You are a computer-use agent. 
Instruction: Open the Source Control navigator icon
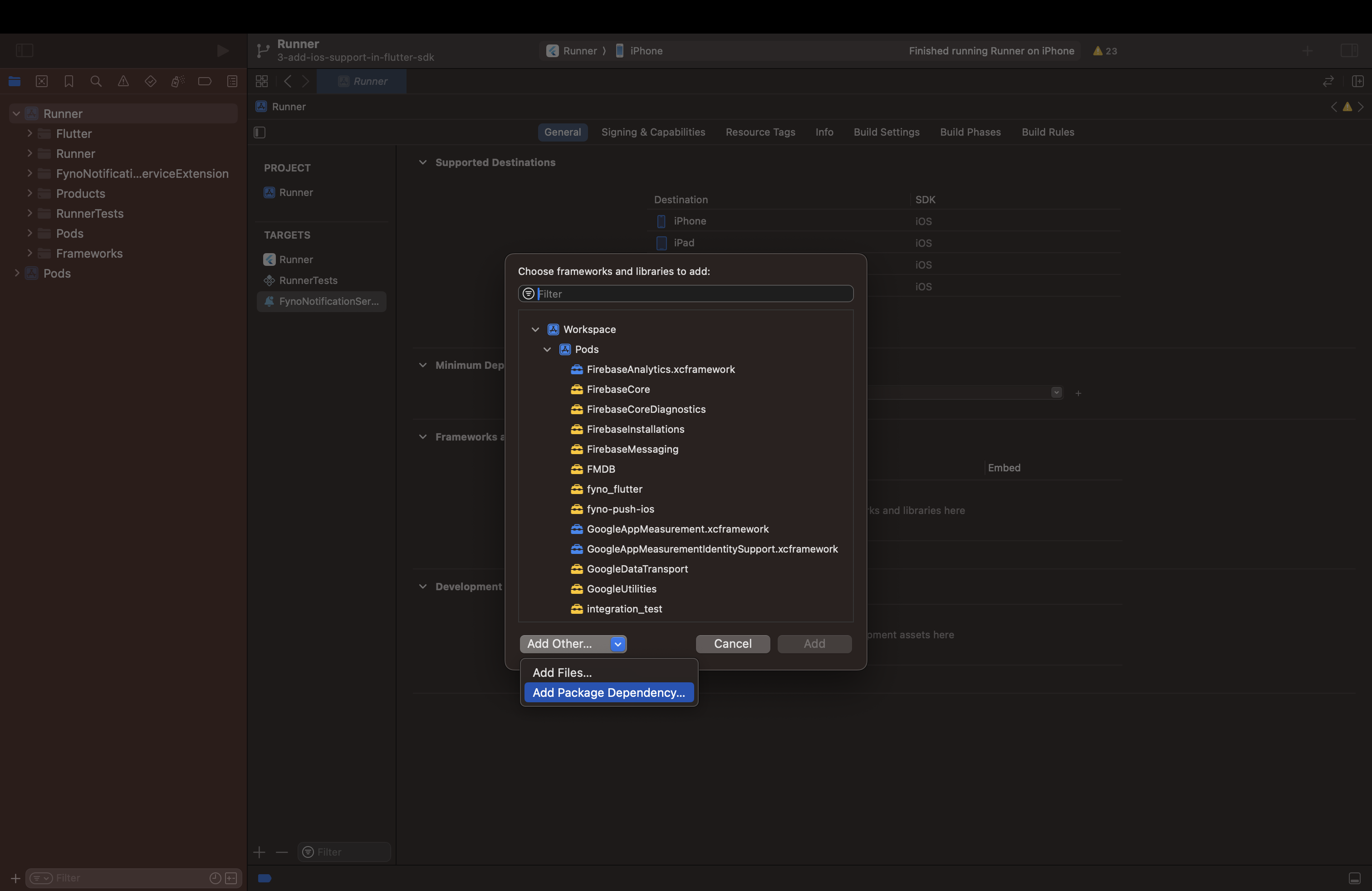[41, 81]
